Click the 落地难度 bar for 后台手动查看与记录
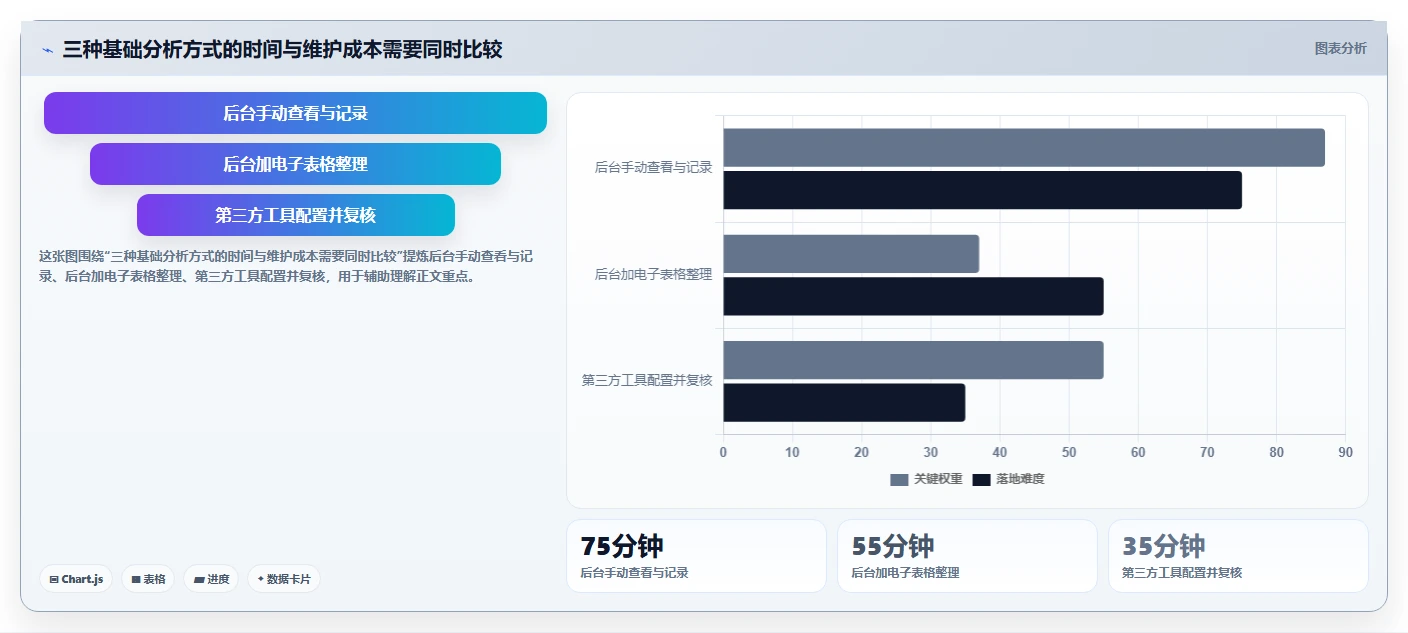This screenshot has height=633, width=1408. coord(983,190)
